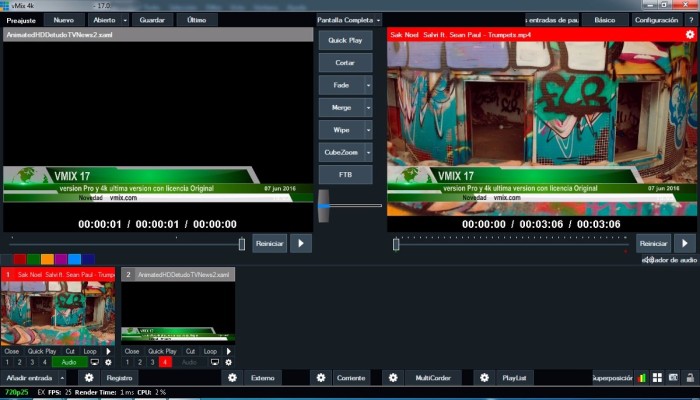Select input 2 AnimatedHDDetudoTVNews2 title tab

tap(178, 275)
